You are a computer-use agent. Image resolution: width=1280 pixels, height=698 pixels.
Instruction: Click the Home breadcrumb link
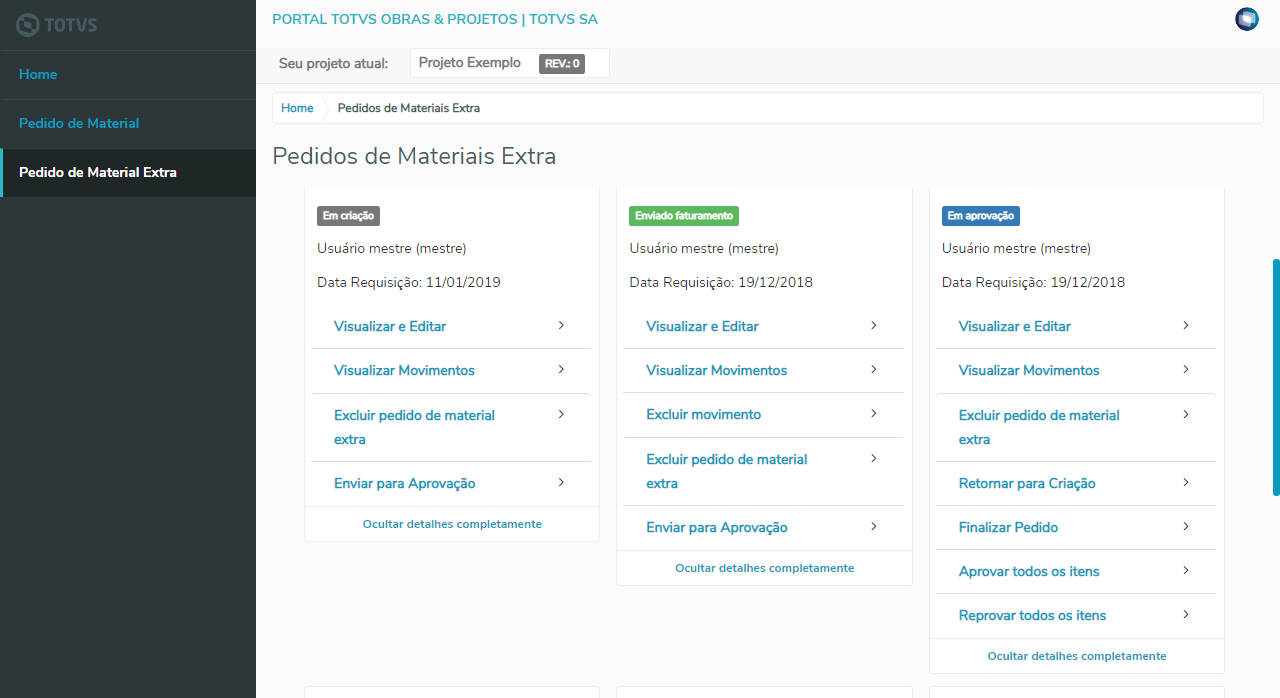click(297, 108)
